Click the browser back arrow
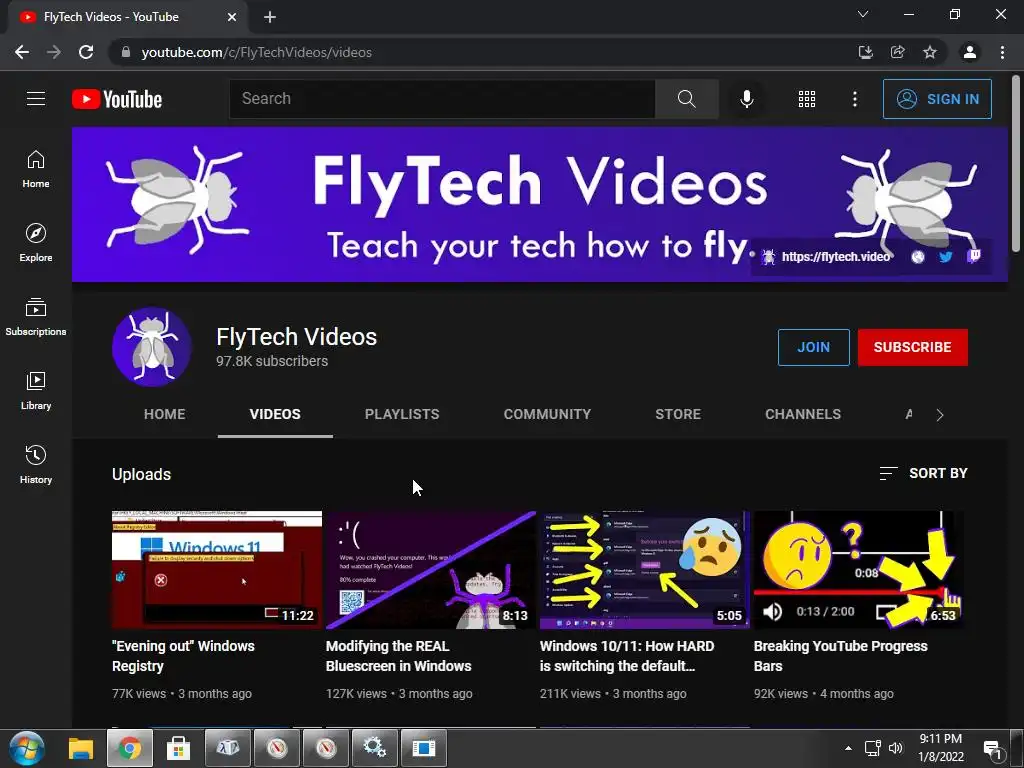 click(x=22, y=52)
